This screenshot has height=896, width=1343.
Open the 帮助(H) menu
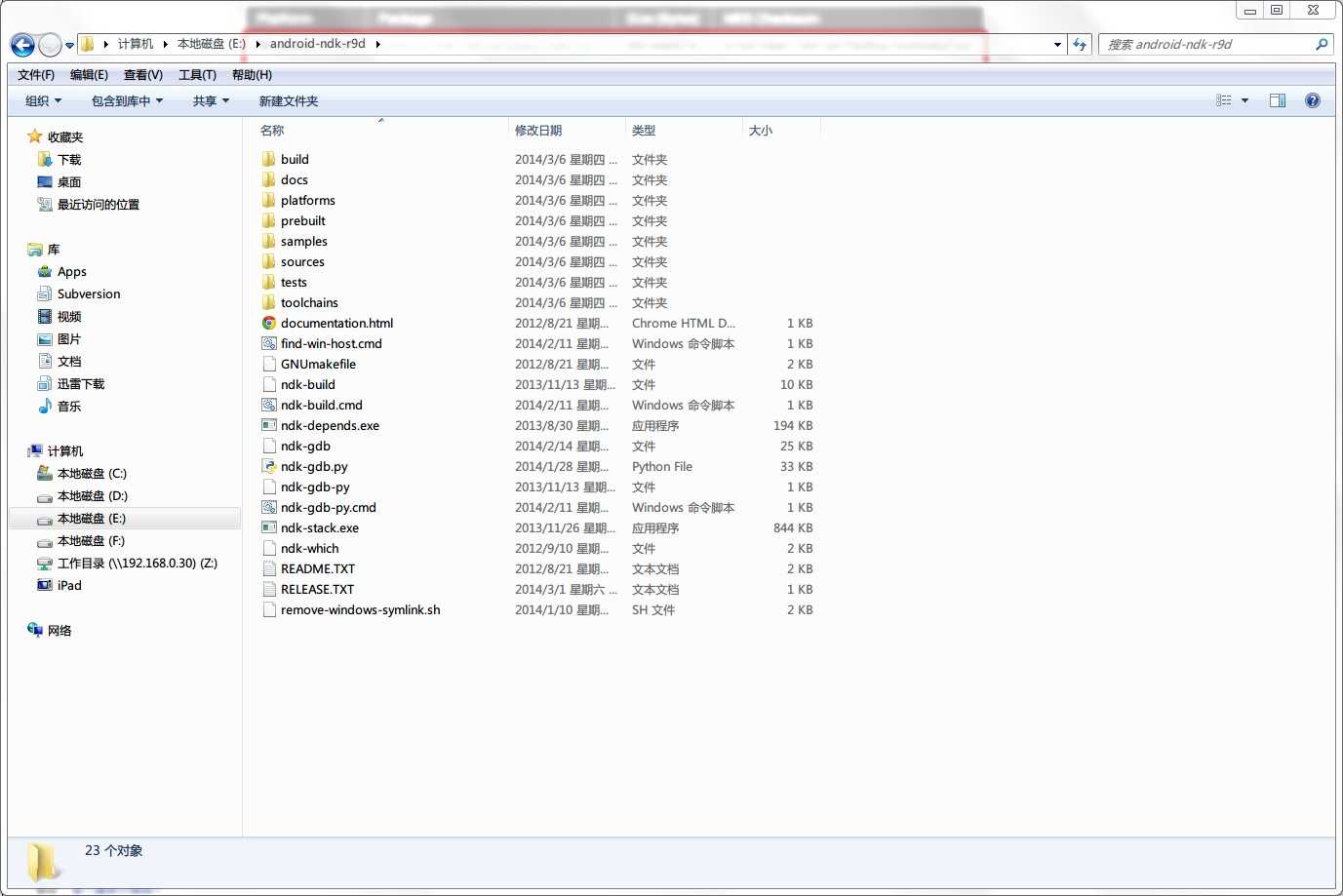(x=252, y=75)
